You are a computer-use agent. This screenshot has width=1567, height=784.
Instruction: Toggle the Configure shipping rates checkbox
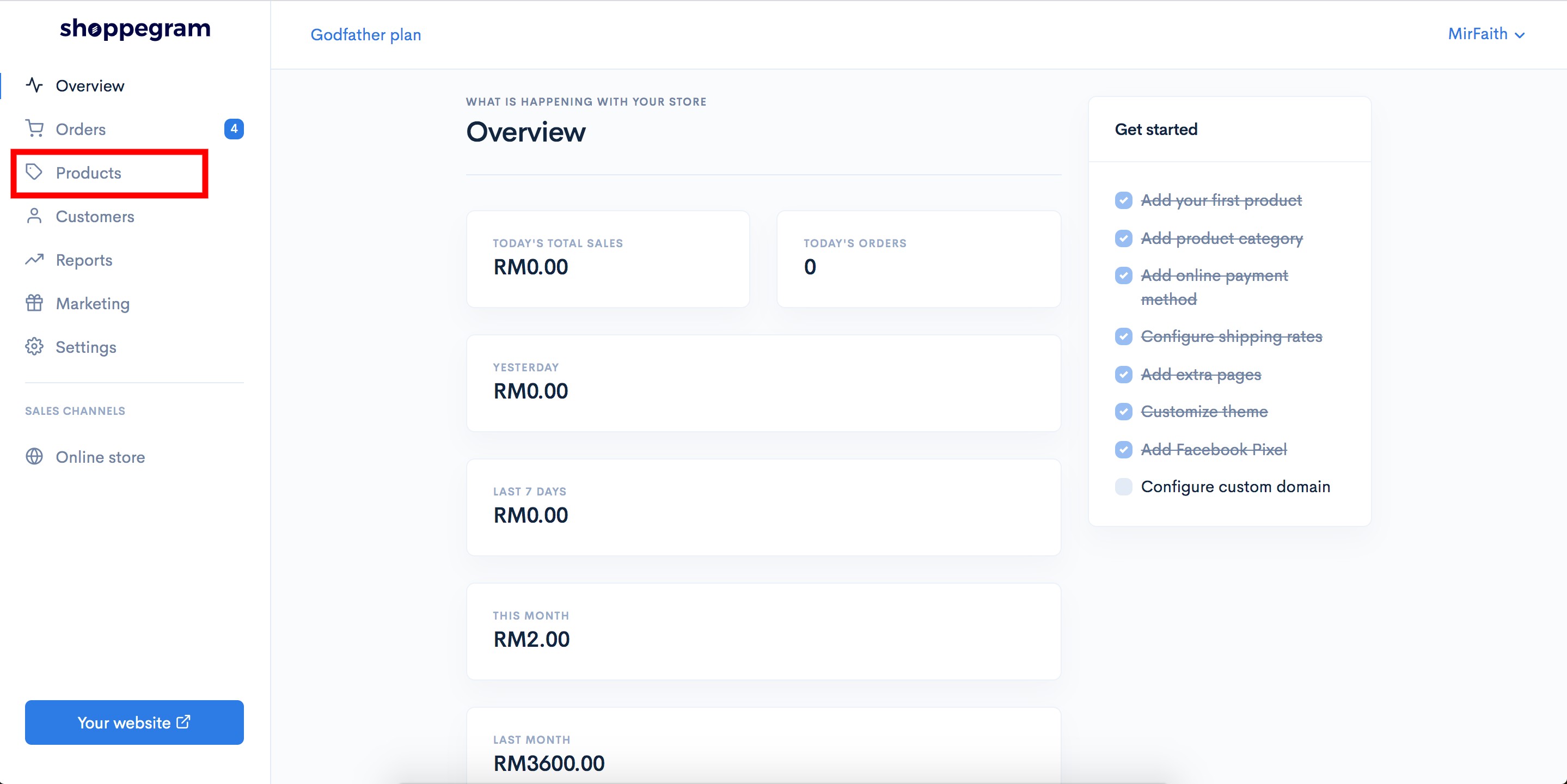1124,336
